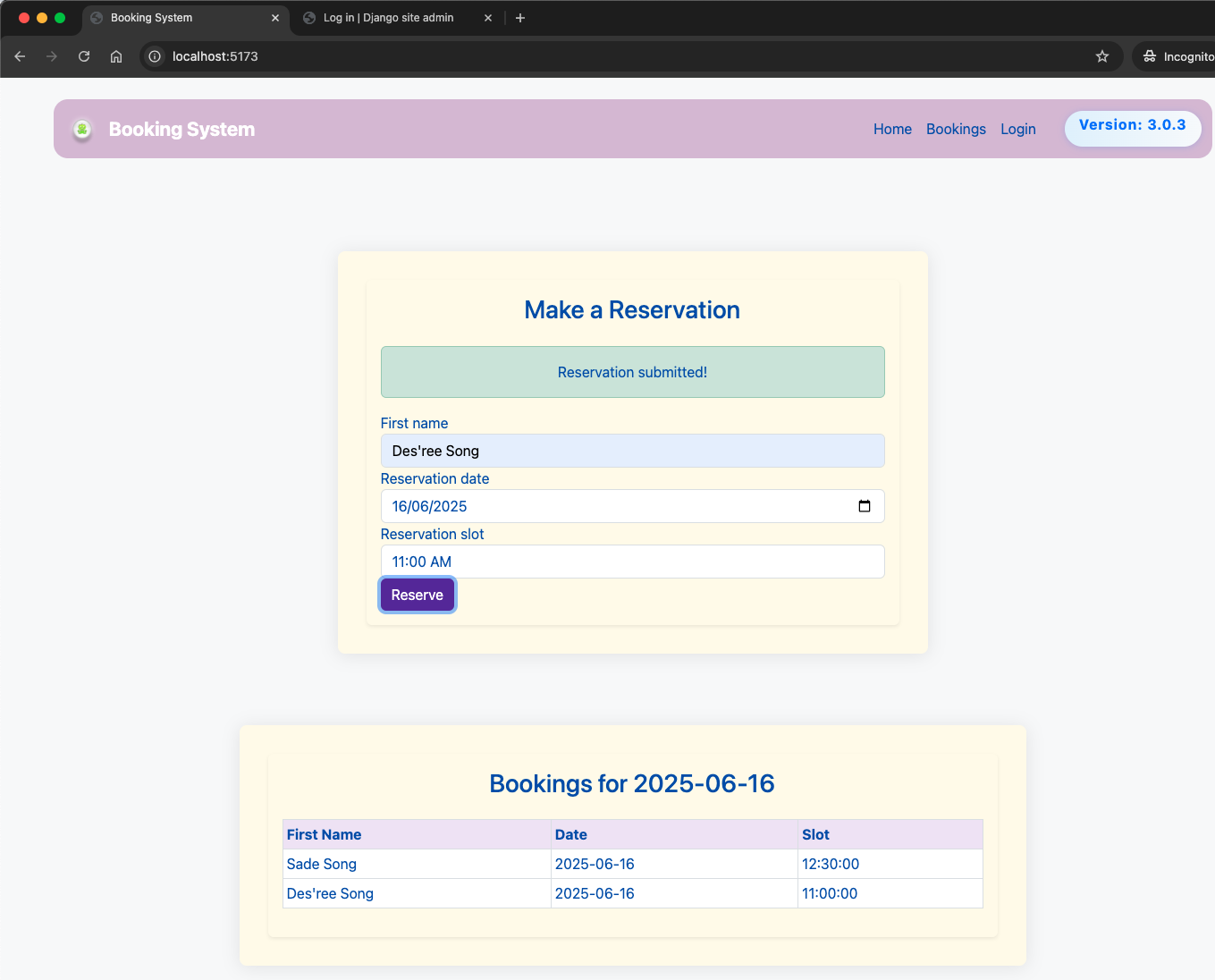Reload the page with refresh icon

click(x=84, y=56)
